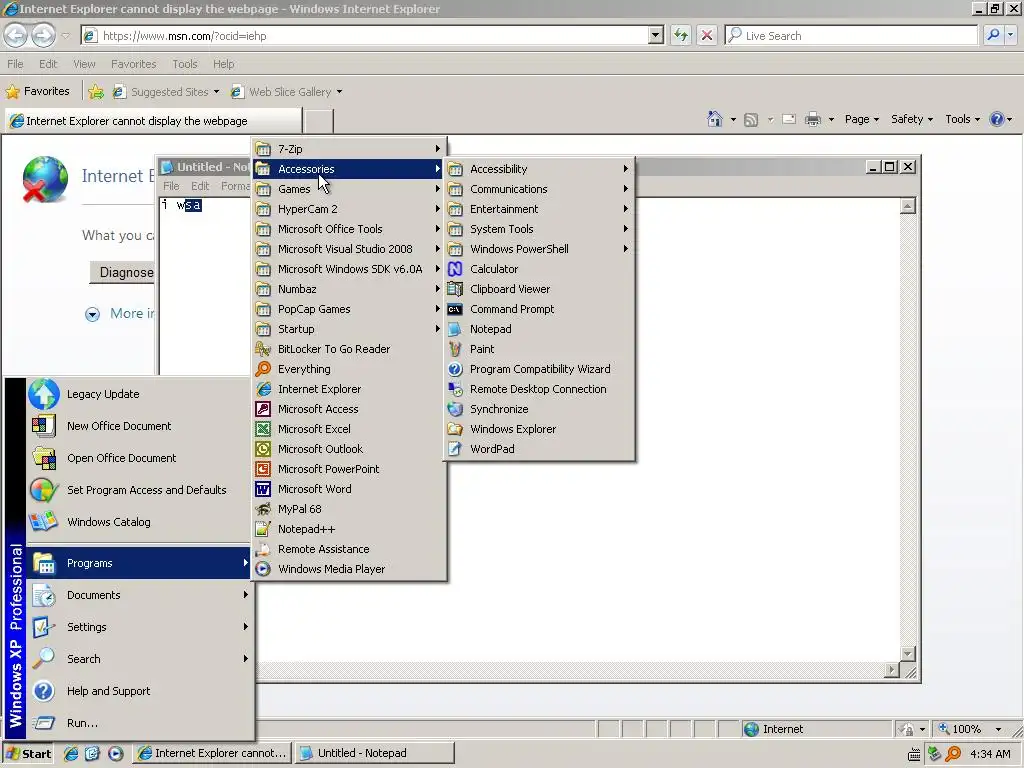Expand the Accessibility submenu
The width and height of the screenshot is (1024, 768).
pos(539,169)
